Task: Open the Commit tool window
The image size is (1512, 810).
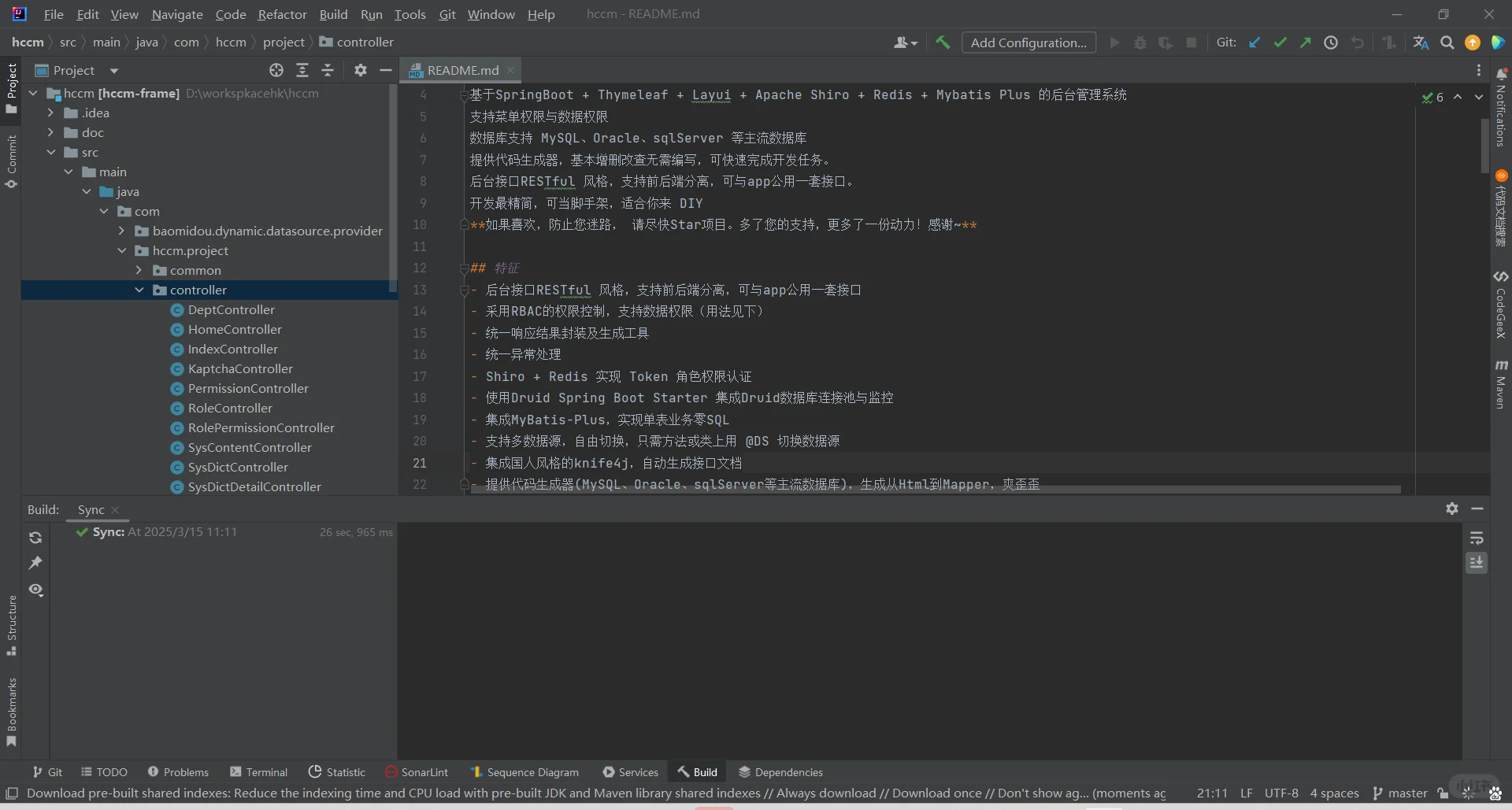Action: coord(11,161)
